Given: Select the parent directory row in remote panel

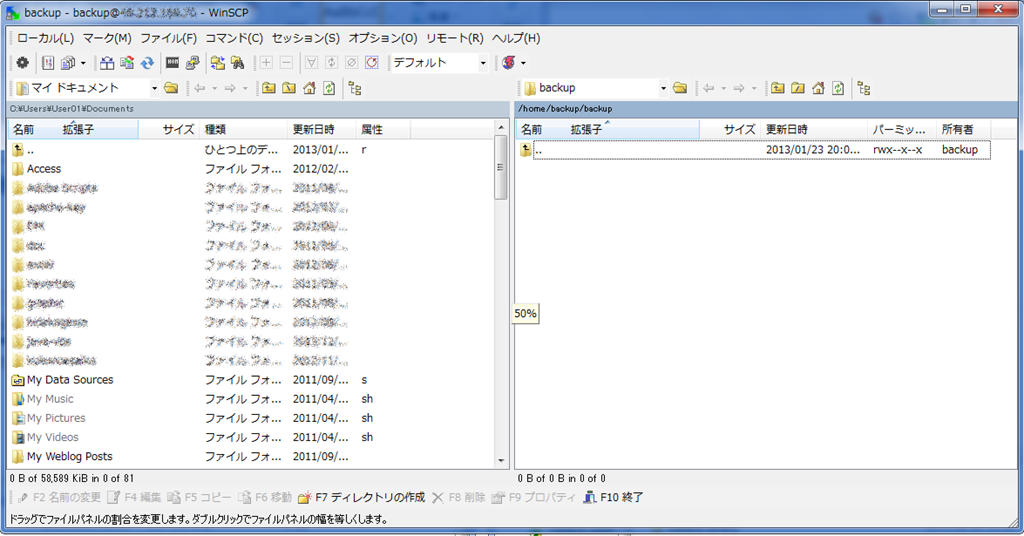Looking at the screenshot, I should tap(755, 150).
